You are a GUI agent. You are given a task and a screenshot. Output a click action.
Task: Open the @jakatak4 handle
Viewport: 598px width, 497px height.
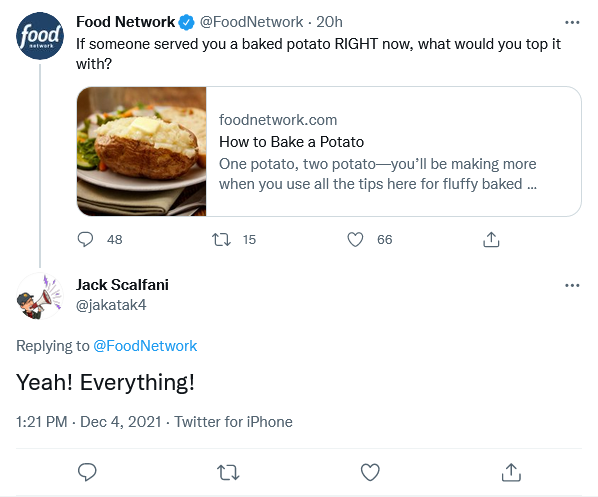(x=111, y=305)
